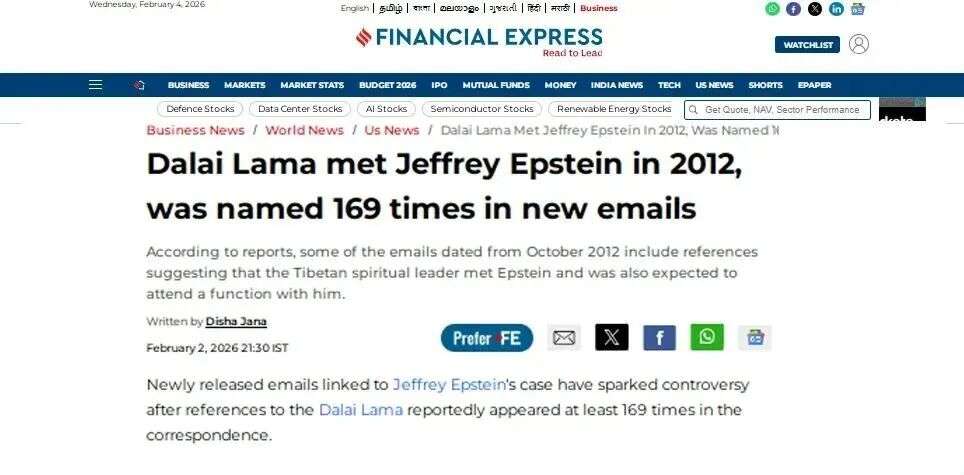
Task: Share the article on Facebook
Action: (659, 338)
